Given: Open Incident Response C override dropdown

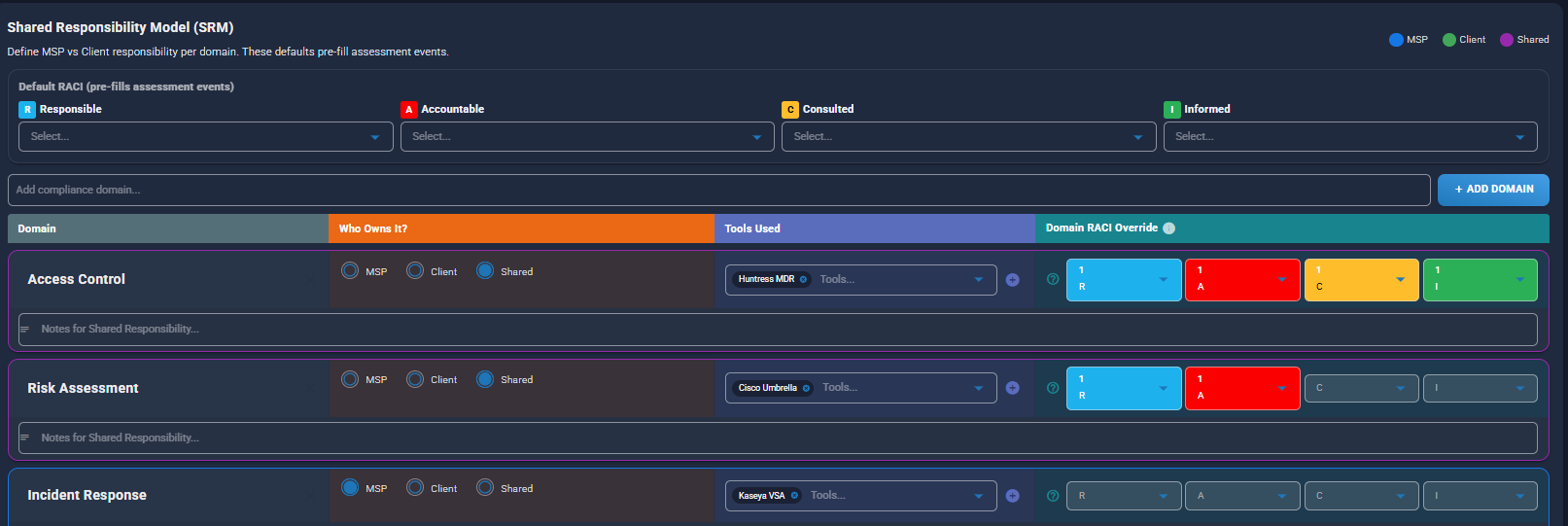Looking at the screenshot, I should tap(1361, 496).
